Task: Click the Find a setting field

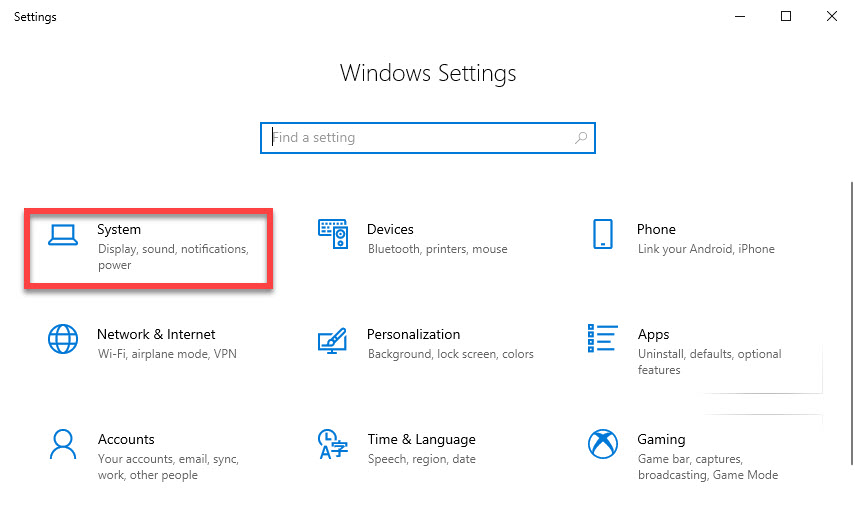Action: 428,138
